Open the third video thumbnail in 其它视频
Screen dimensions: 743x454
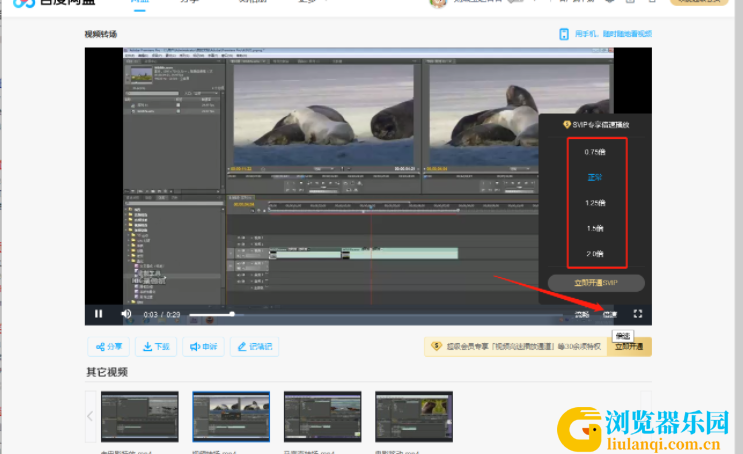tap(323, 417)
